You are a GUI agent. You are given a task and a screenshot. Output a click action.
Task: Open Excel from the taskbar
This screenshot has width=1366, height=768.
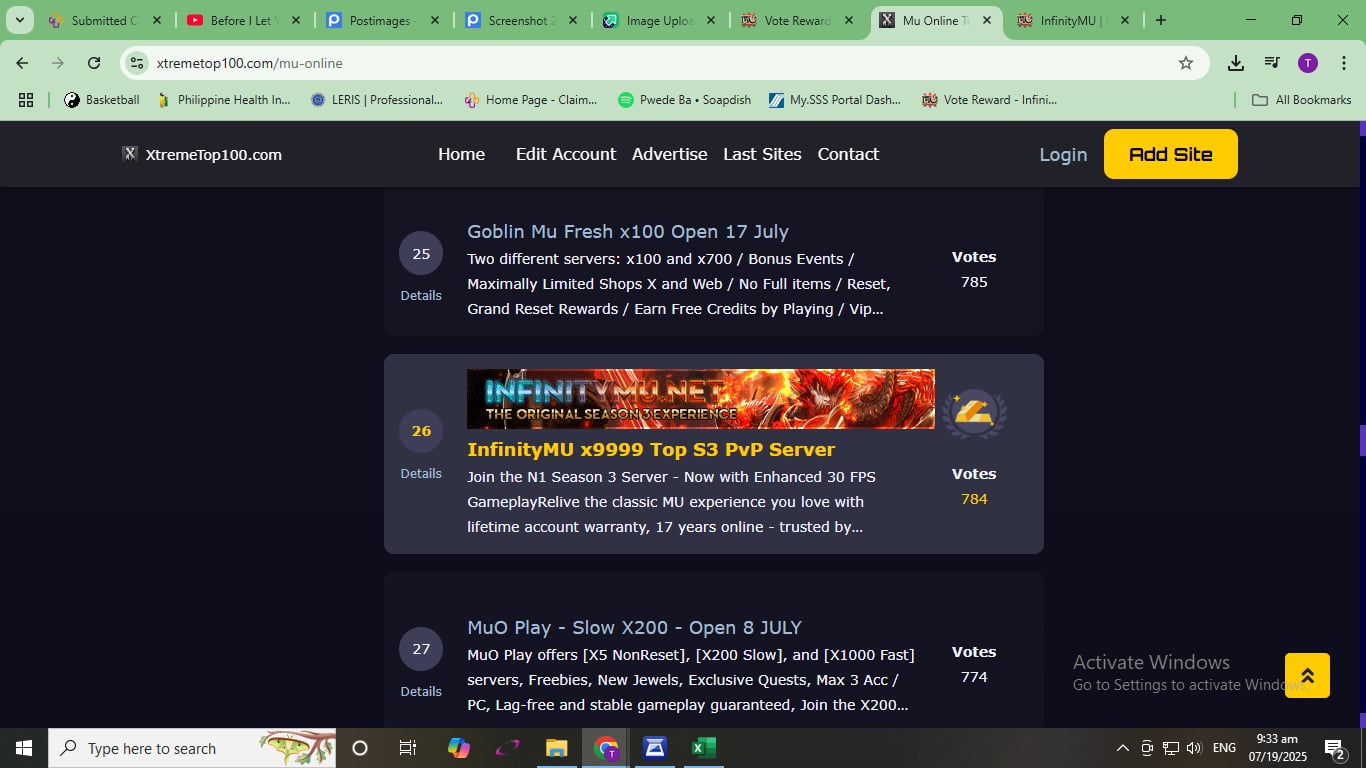point(704,748)
